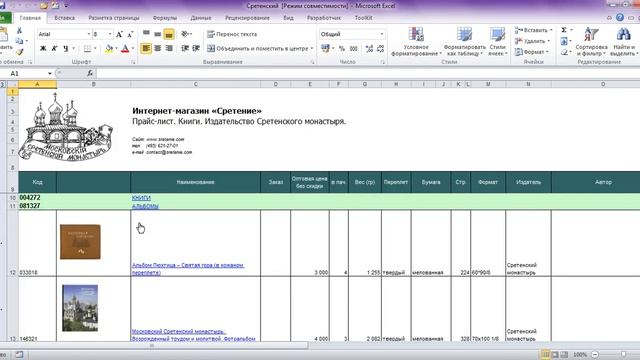Image resolution: width=640 pixels, height=360 pixels.
Task: Open the Данные ribbon tab
Action: coord(201,18)
